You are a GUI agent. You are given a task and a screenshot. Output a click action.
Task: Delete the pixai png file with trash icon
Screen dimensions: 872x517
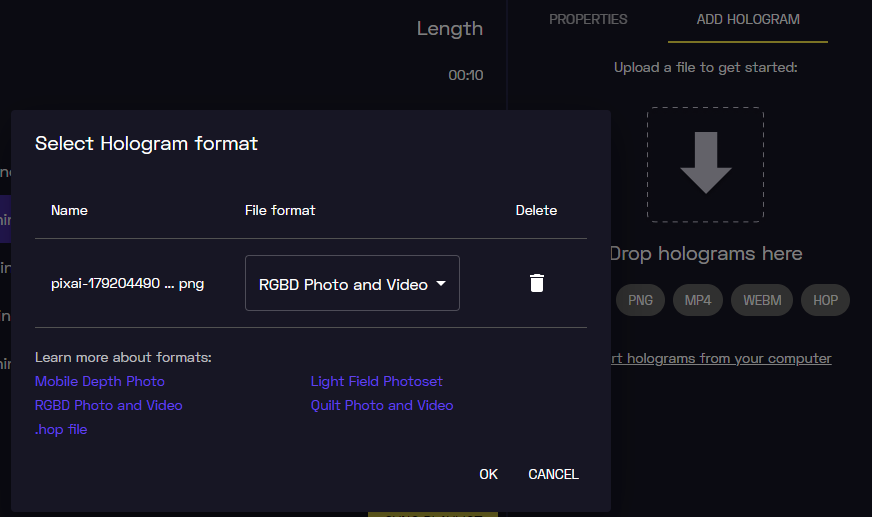click(537, 283)
